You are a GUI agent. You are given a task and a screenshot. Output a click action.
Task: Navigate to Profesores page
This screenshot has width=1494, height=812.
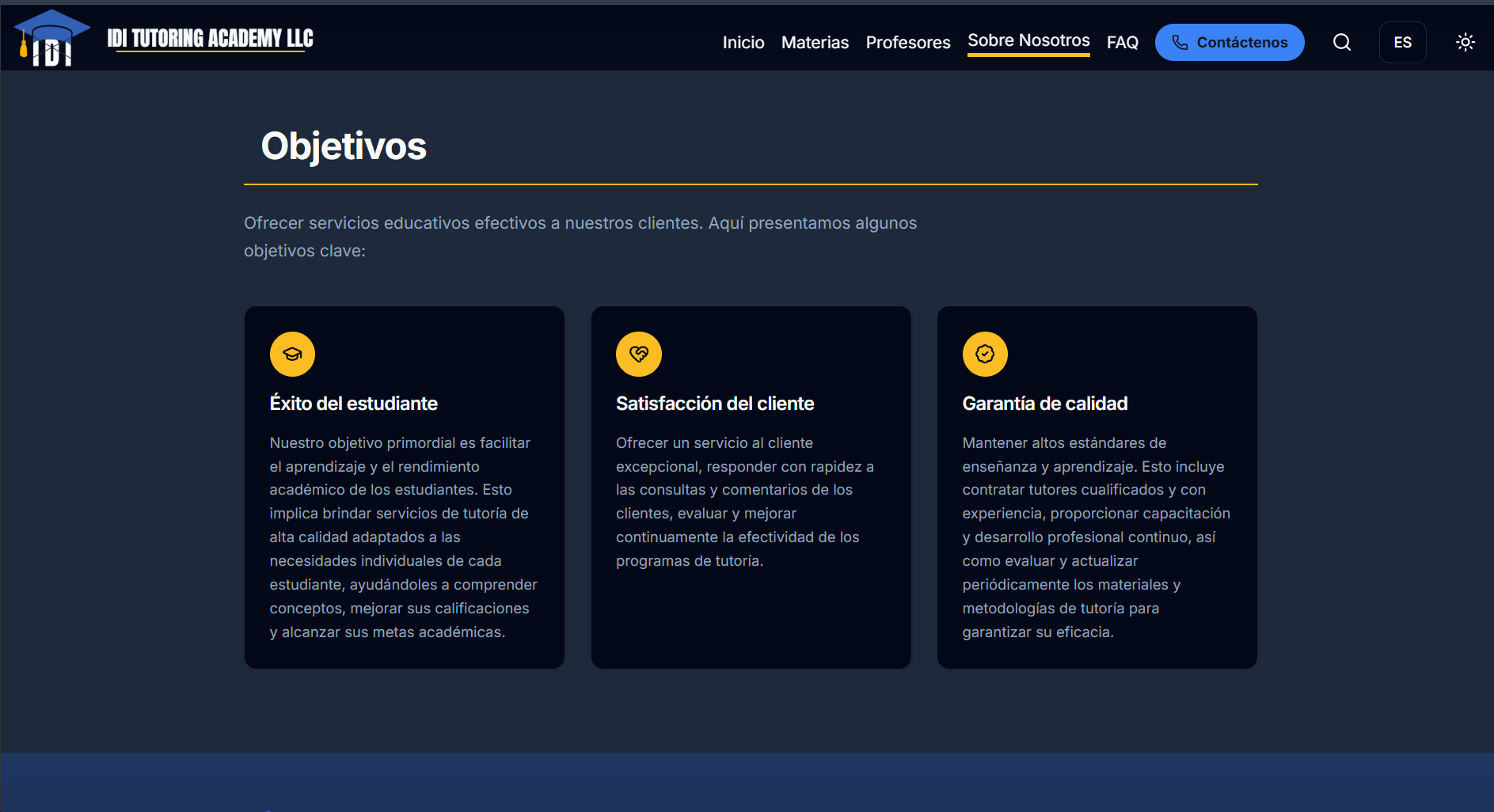908,43
